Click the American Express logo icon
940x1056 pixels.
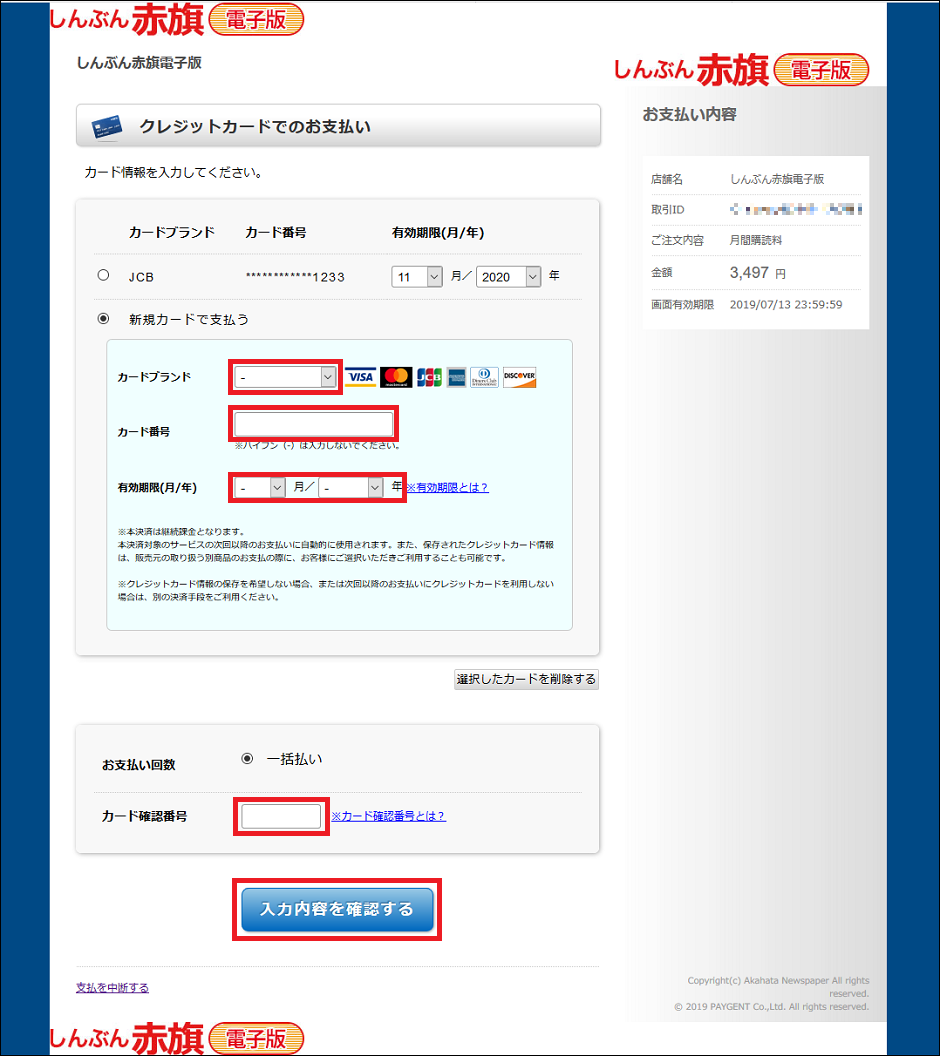456,377
